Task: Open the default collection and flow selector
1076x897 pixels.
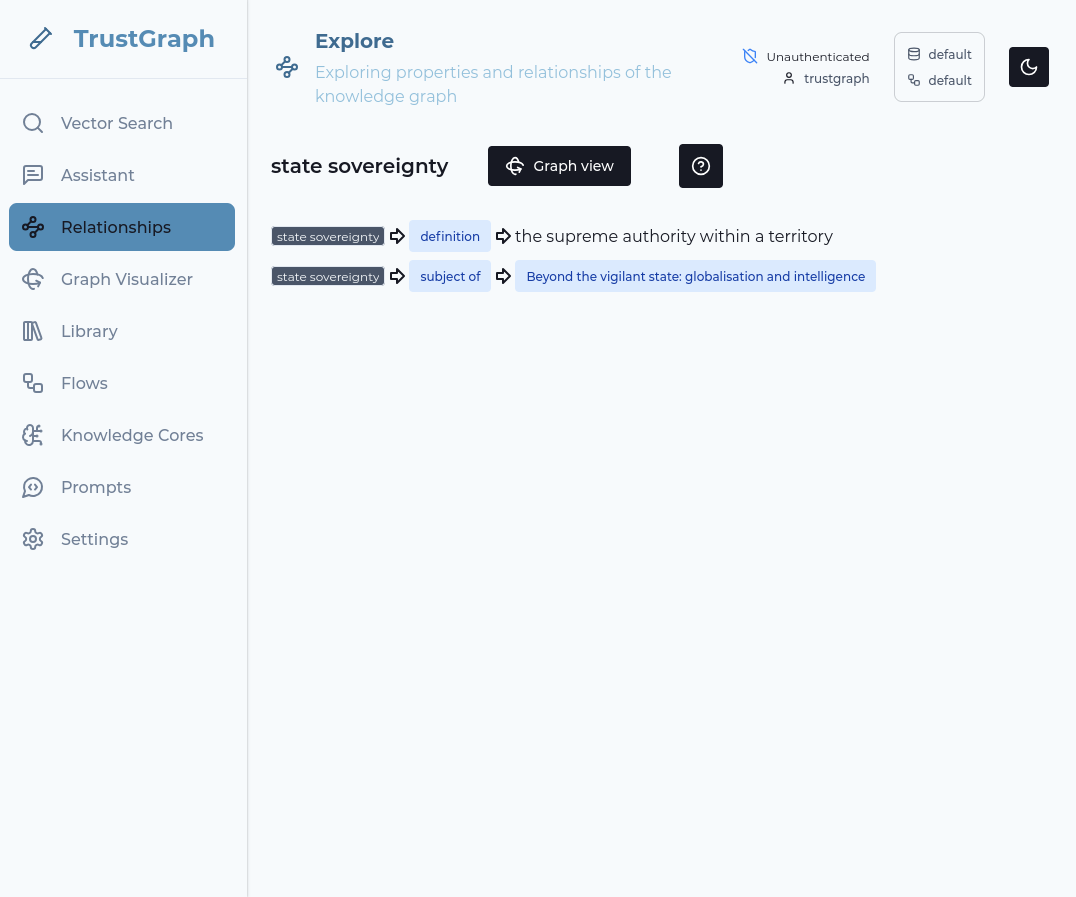Action: click(x=939, y=67)
